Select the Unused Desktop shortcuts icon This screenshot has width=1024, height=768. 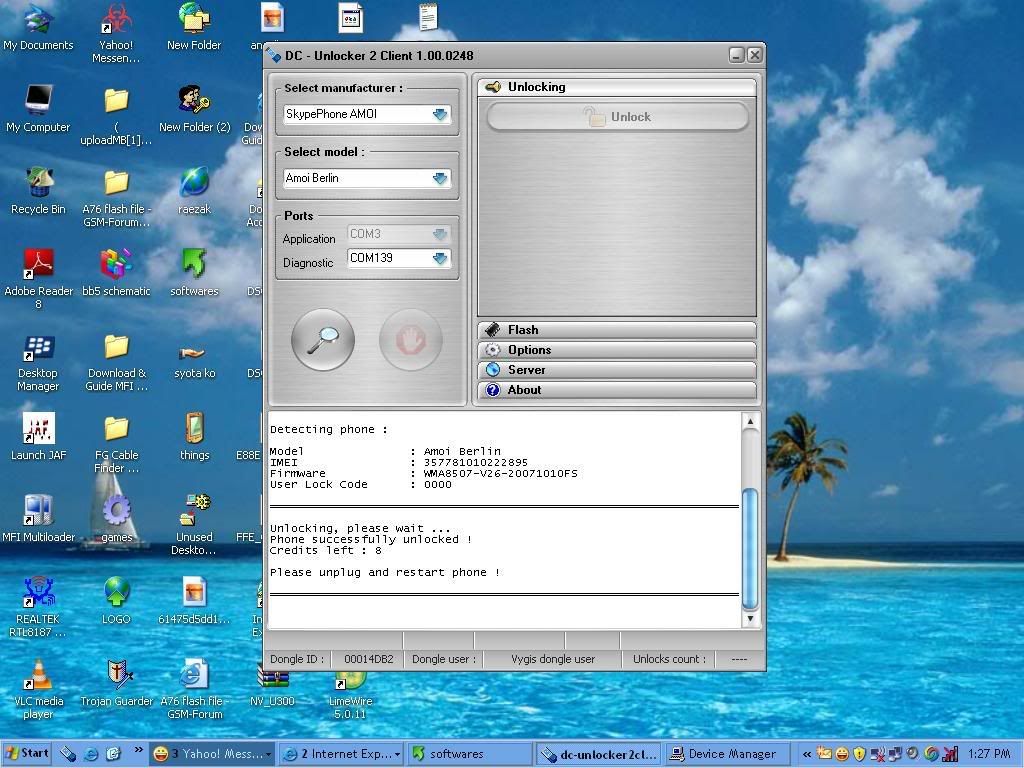click(x=195, y=526)
